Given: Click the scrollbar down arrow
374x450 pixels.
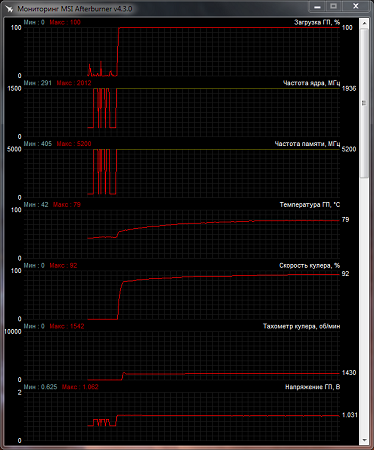Looking at the screenshot, I should 364,440.
